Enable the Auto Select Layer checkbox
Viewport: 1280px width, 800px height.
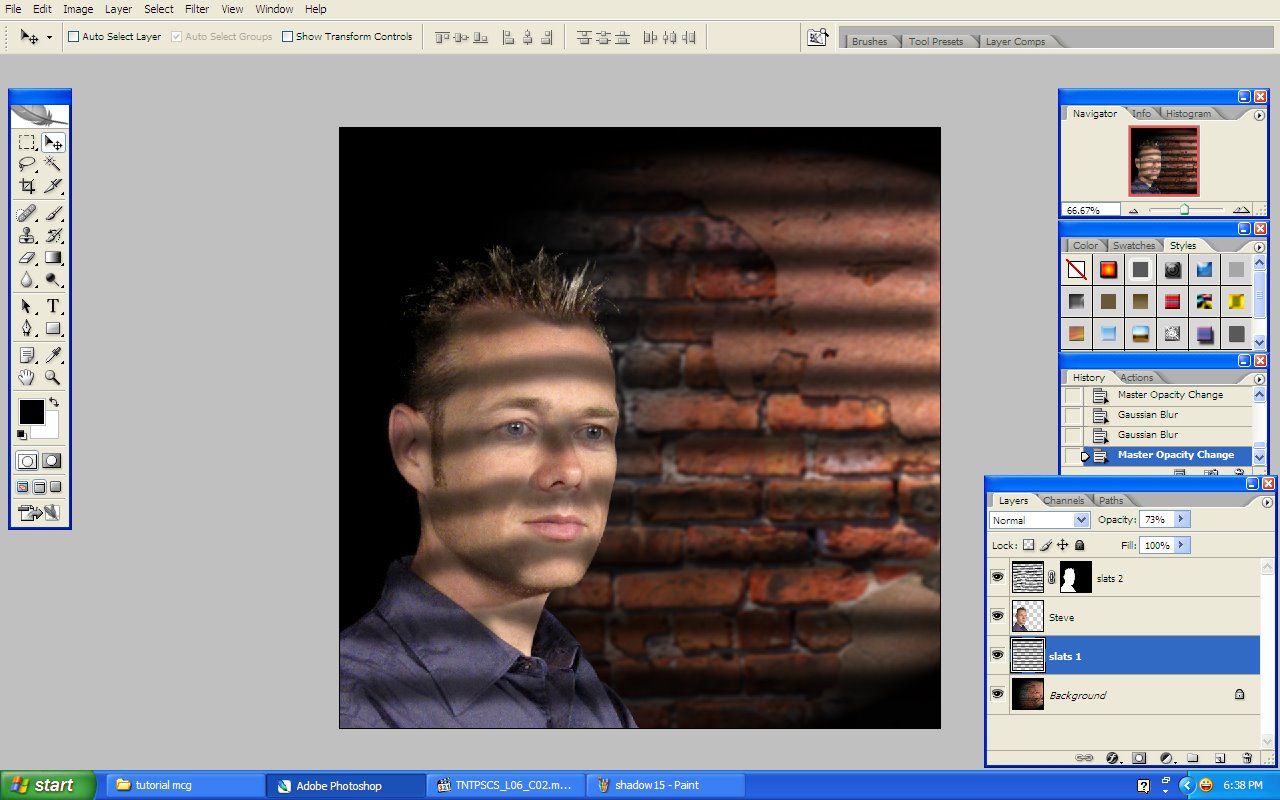click(73, 37)
